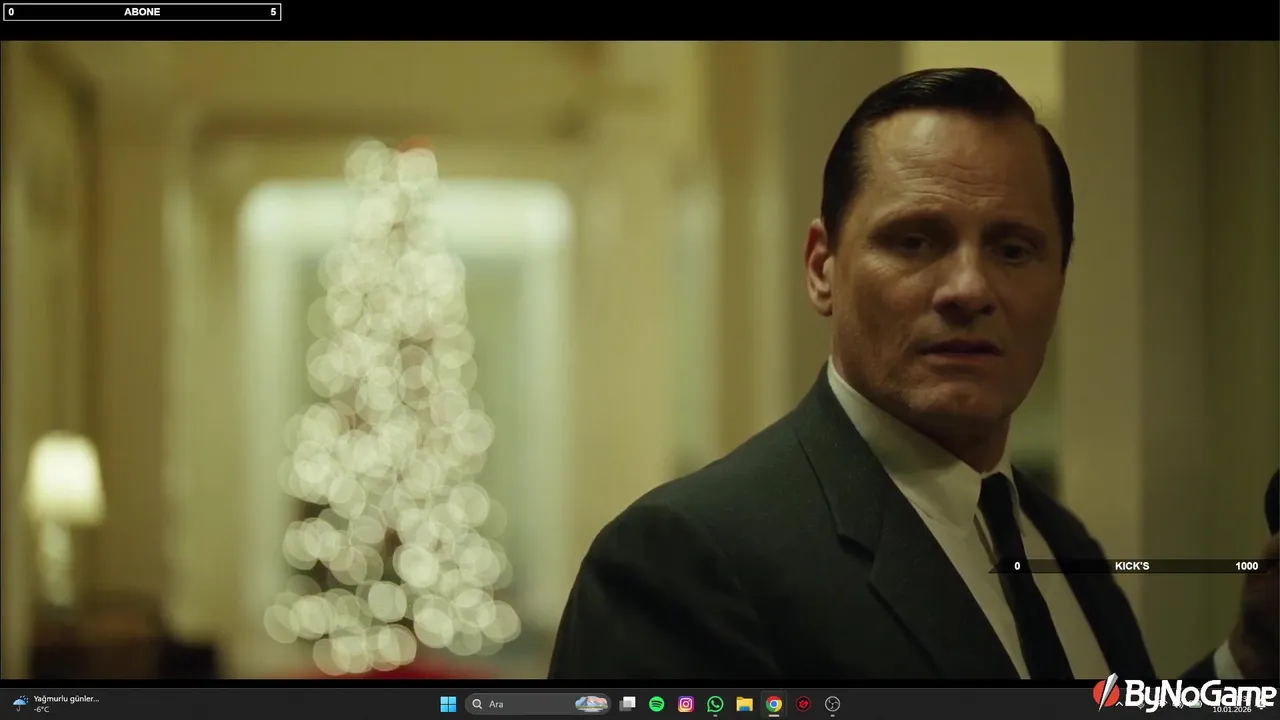Click the KICK'S goal bar overlay
Viewport: 1280px width, 720px height.
pyautogui.click(x=1134, y=566)
